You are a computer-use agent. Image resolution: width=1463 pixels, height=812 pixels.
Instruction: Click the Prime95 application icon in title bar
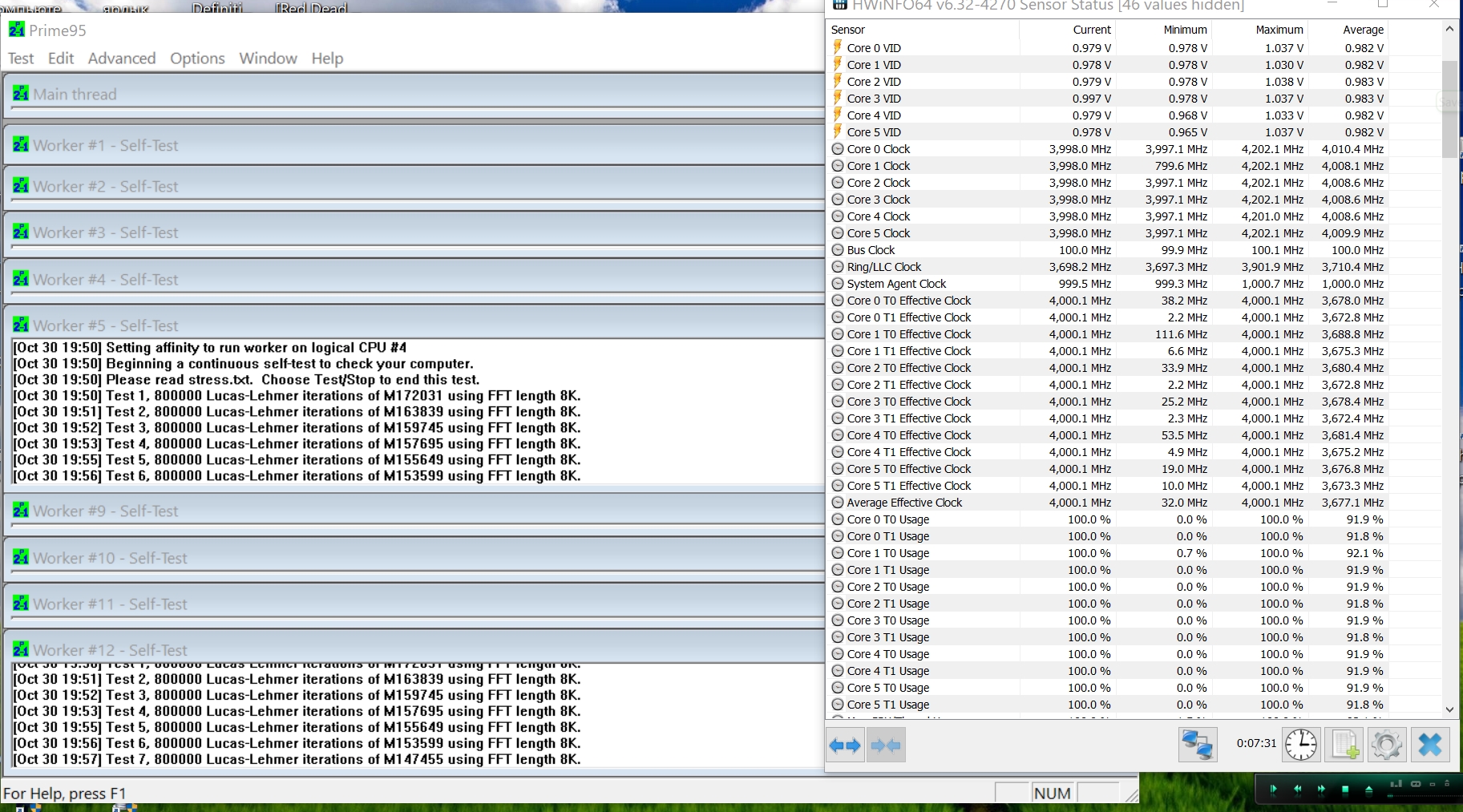17,30
